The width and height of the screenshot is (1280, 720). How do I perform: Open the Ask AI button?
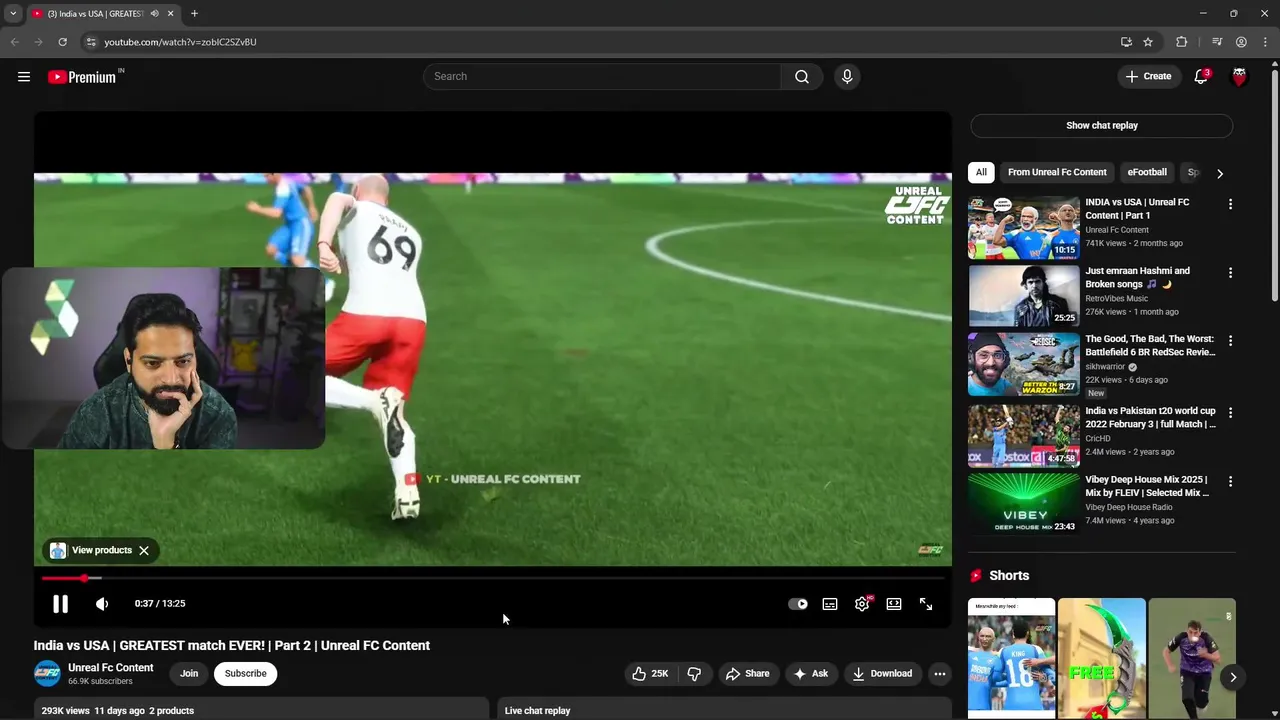(x=811, y=674)
